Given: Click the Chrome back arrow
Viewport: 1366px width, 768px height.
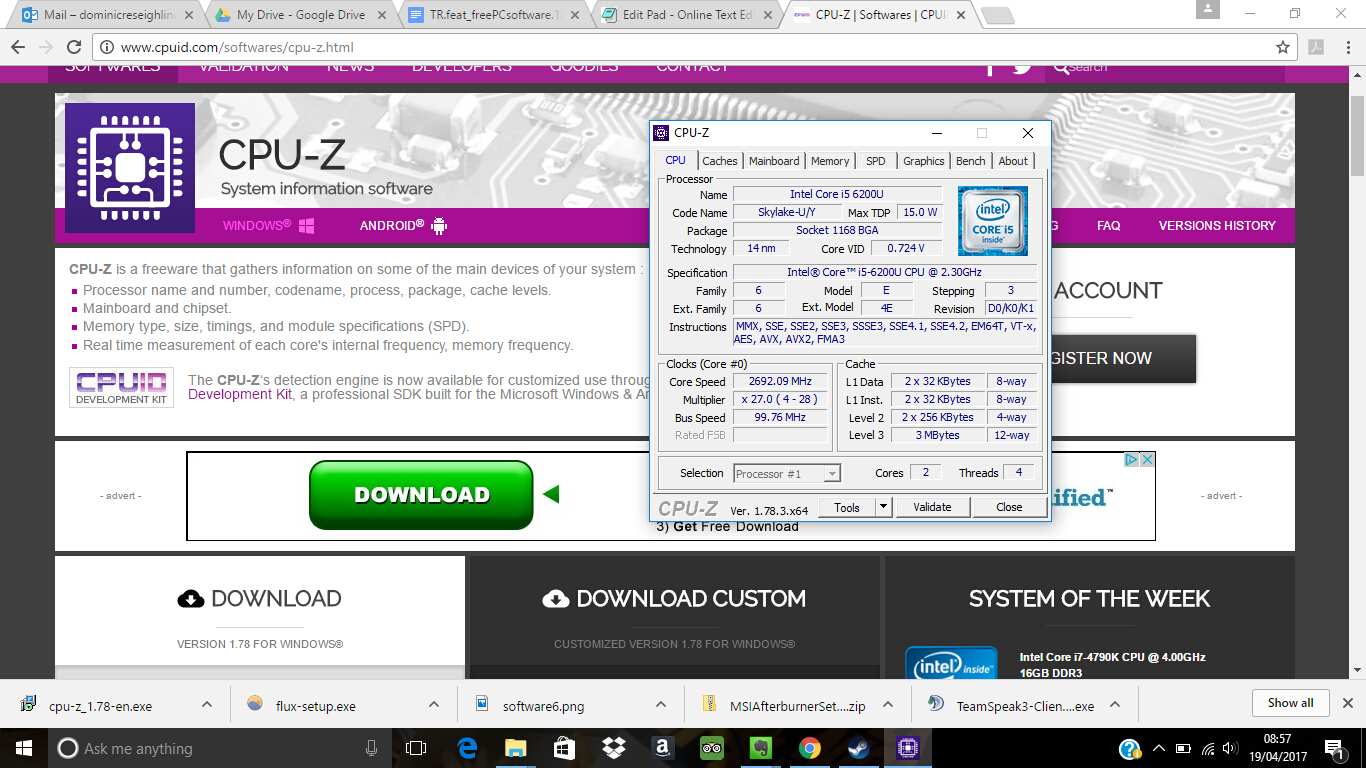Looking at the screenshot, I should coord(18,47).
